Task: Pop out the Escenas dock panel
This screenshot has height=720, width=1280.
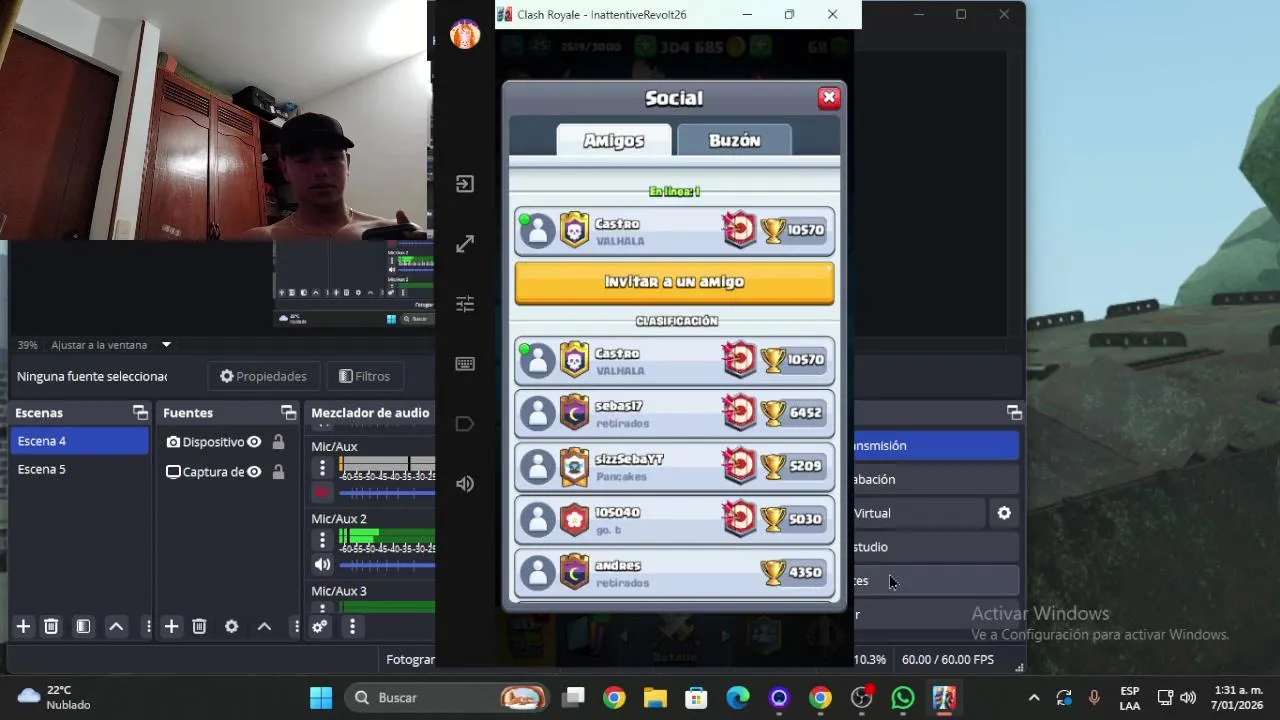Action: click(140, 412)
